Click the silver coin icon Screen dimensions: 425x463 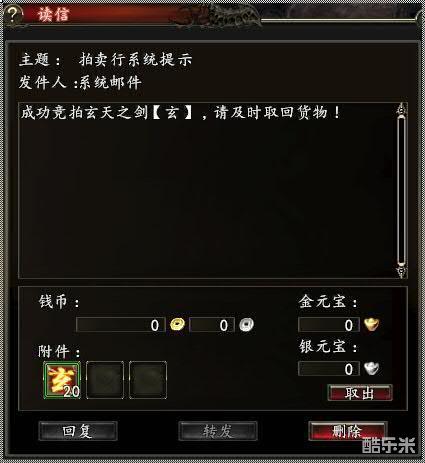click(x=246, y=324)
